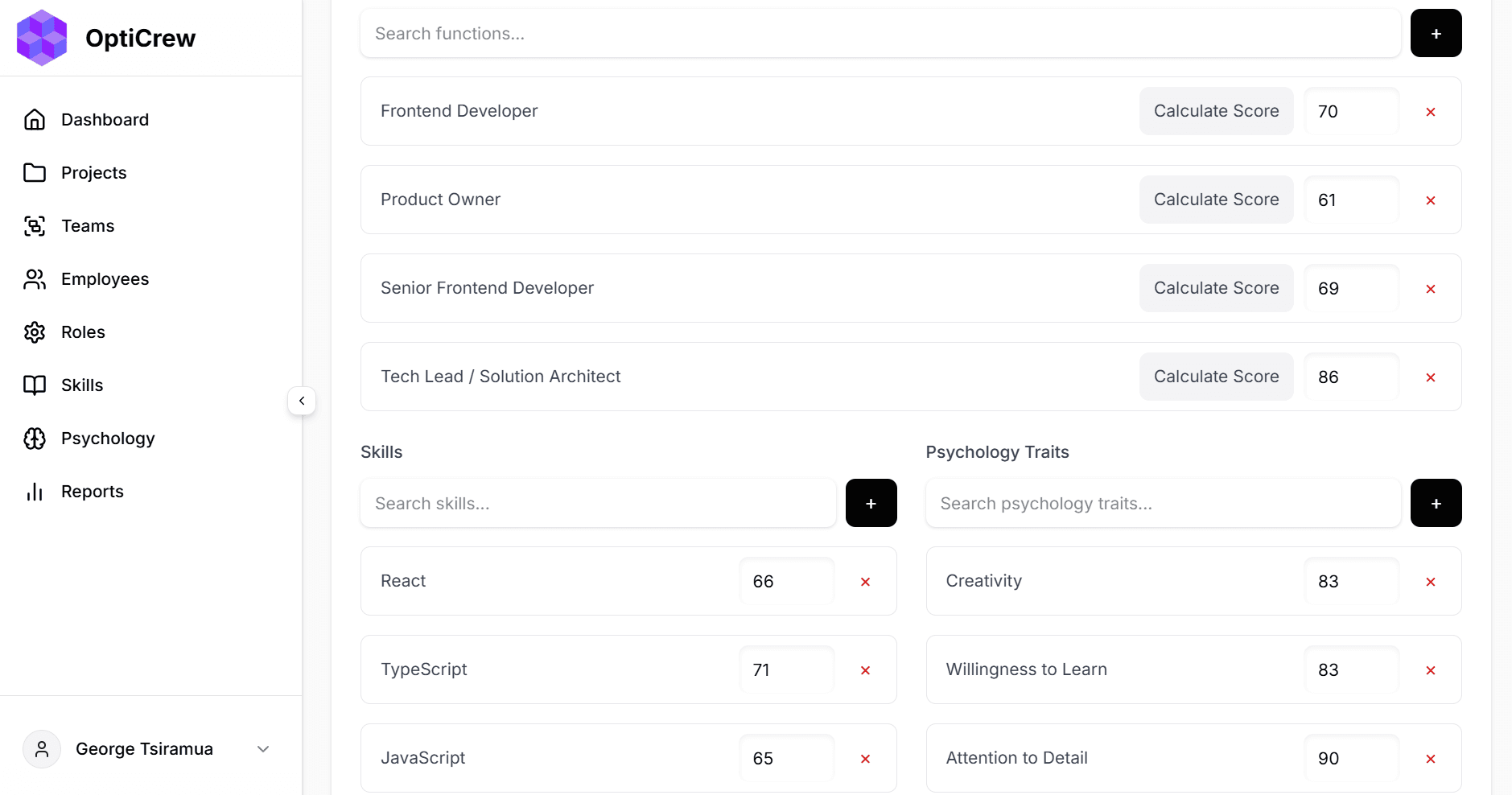Image resolution: width=1512 pixels, height=795 pixels.
Task: Click the user avatar icon near George Tsiramua
Action: (x=42, y=748)
